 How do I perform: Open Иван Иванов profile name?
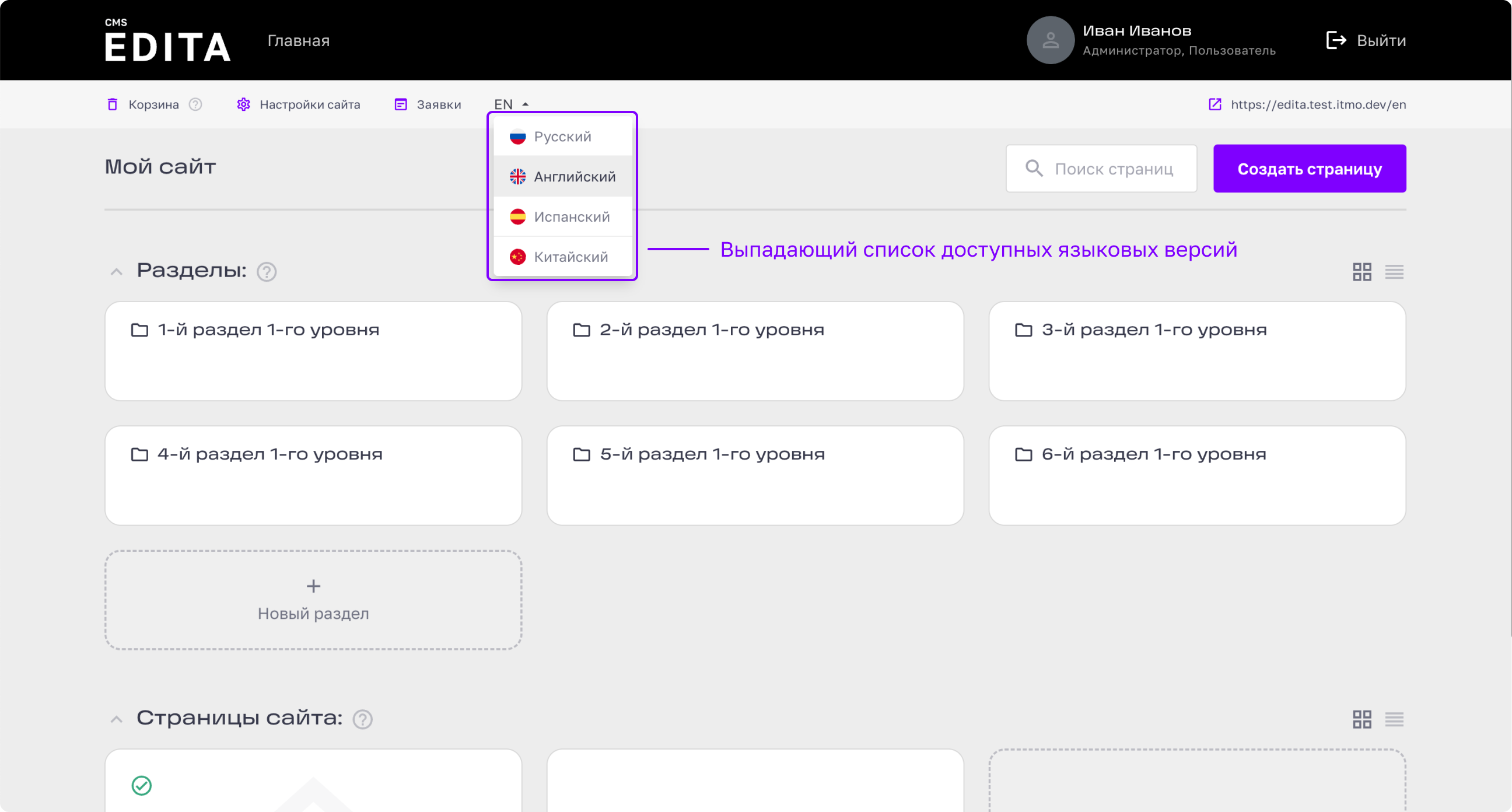1136,30
